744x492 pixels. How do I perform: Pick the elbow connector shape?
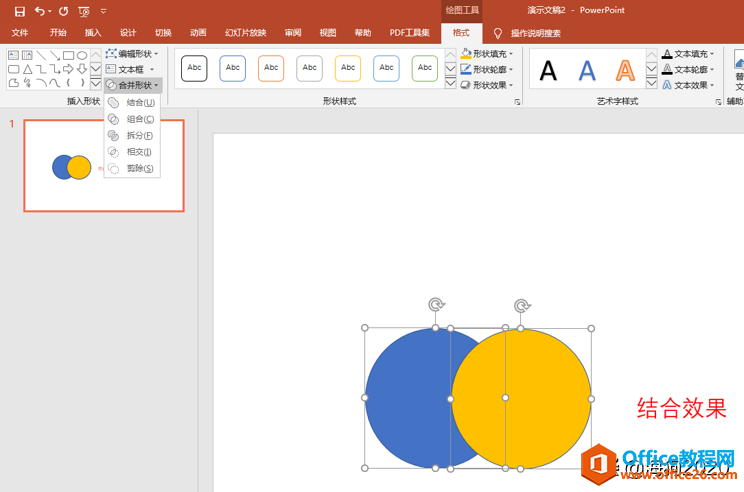(x=41, y=69)
